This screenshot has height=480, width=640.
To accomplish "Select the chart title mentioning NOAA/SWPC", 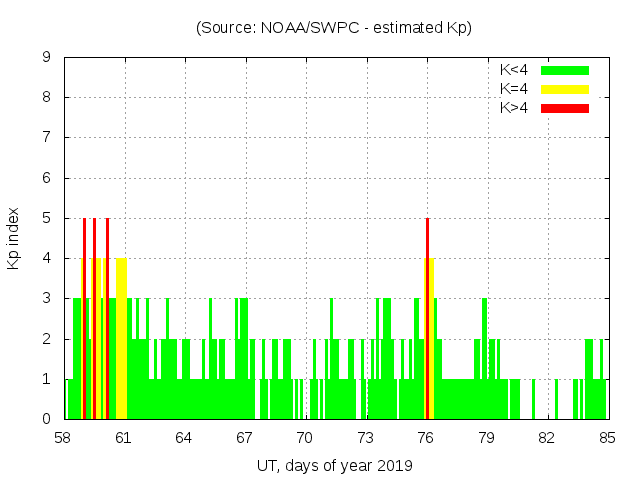I will click(x=334, y=28).
